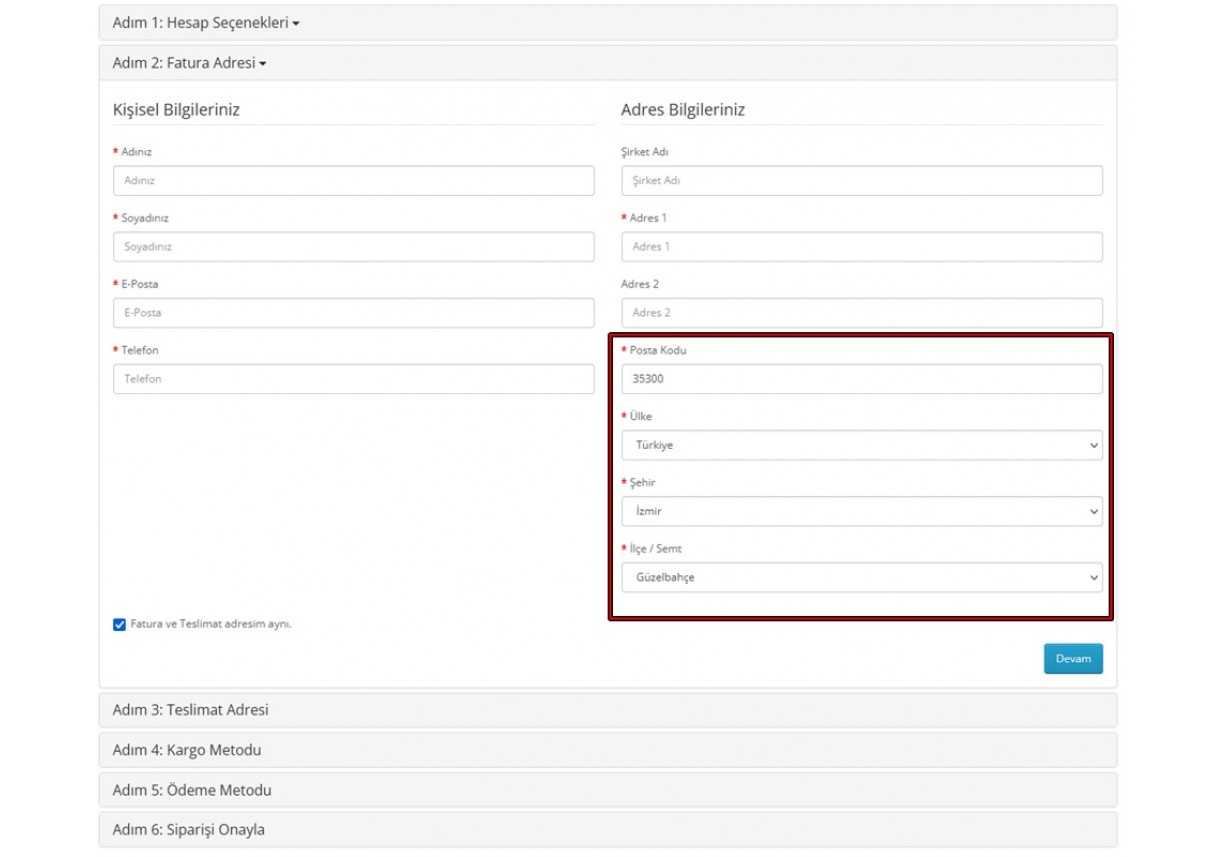Click the Soyadınız input field
Viewport: 1227px width, 857px height.
[x=351, y=246]
